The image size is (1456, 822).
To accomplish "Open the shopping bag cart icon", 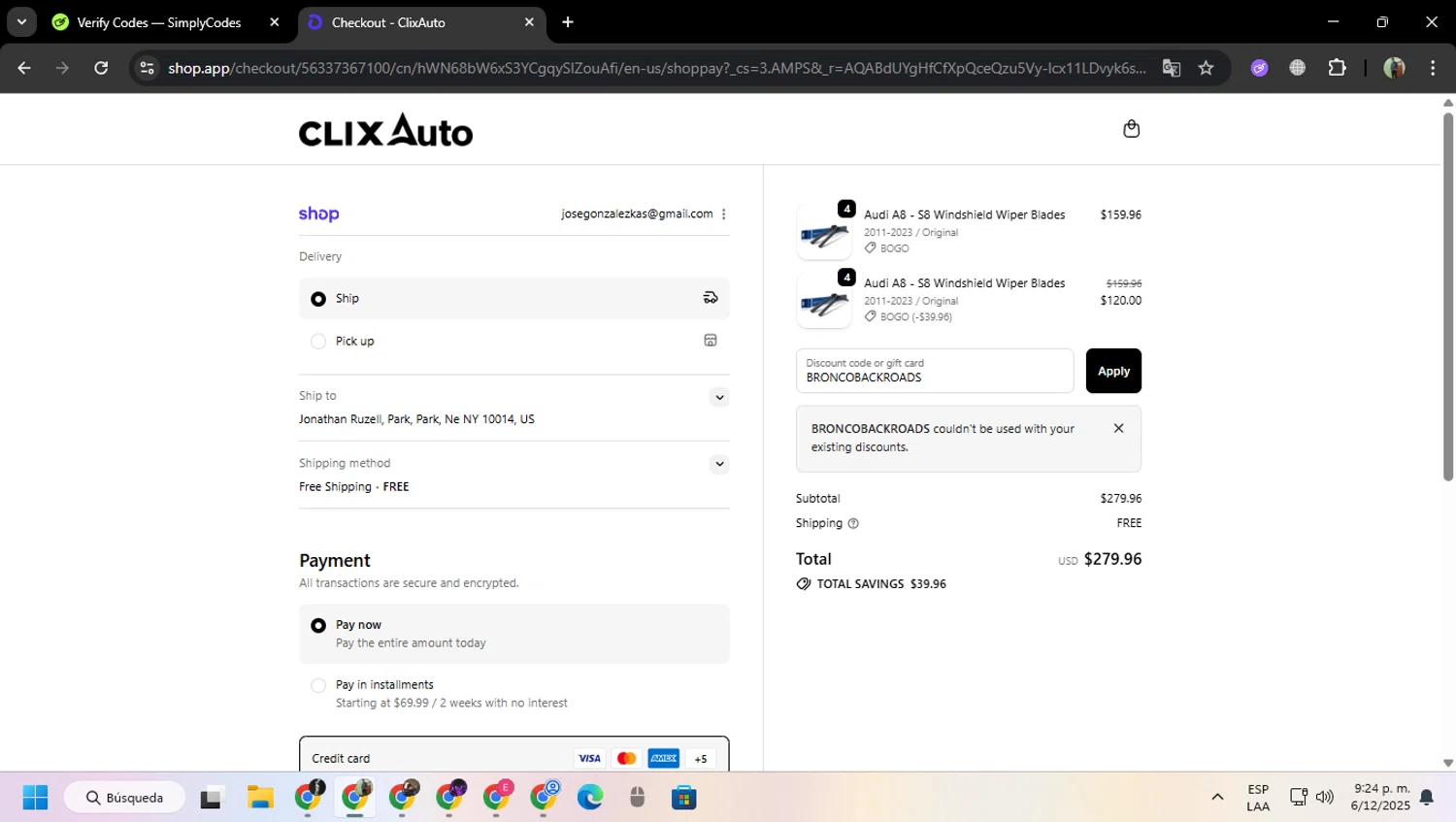I will pos(1131,129).
